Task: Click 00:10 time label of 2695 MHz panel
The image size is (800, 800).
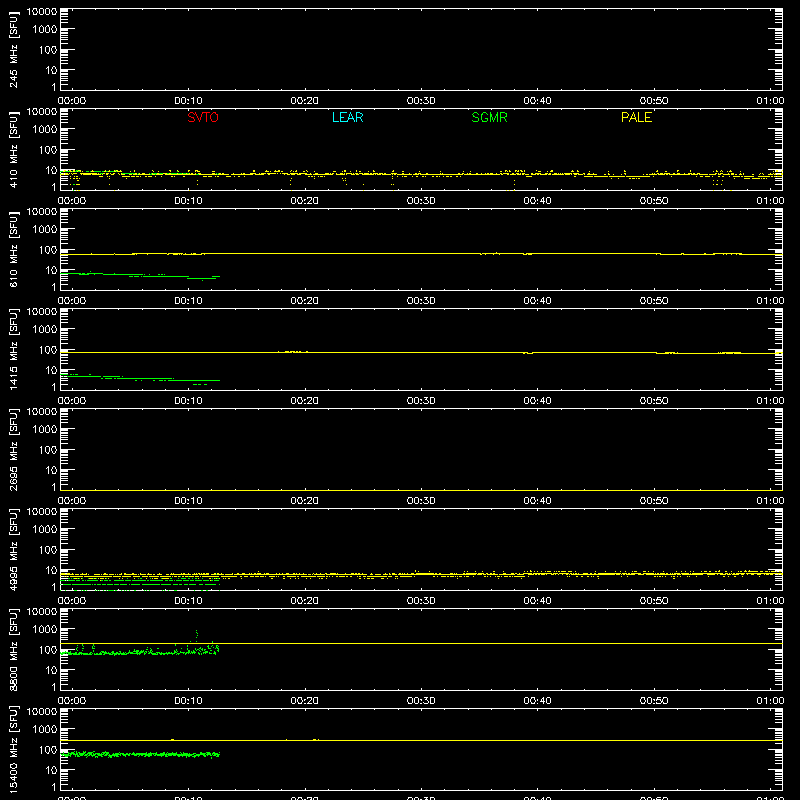Action: click(188, 501)
